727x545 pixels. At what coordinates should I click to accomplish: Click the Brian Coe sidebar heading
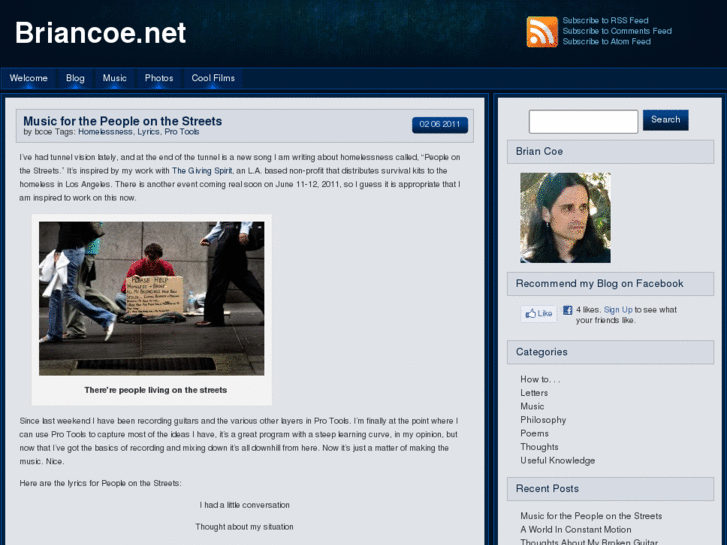pyautogui.click(x=610, y=152)
